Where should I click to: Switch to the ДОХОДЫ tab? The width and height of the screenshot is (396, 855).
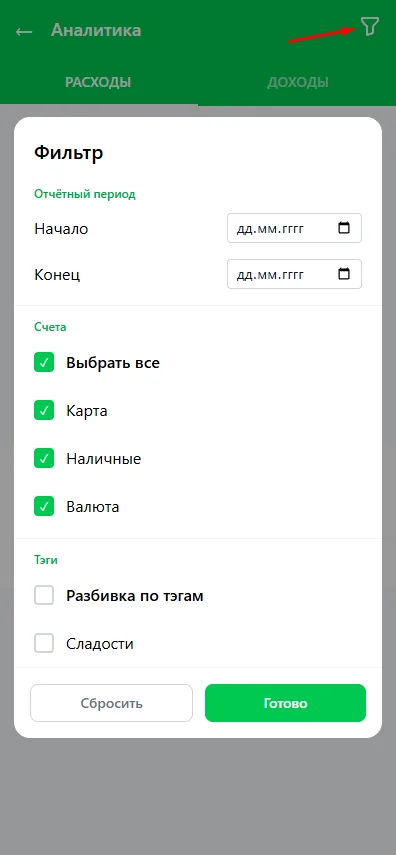(297, 83)
